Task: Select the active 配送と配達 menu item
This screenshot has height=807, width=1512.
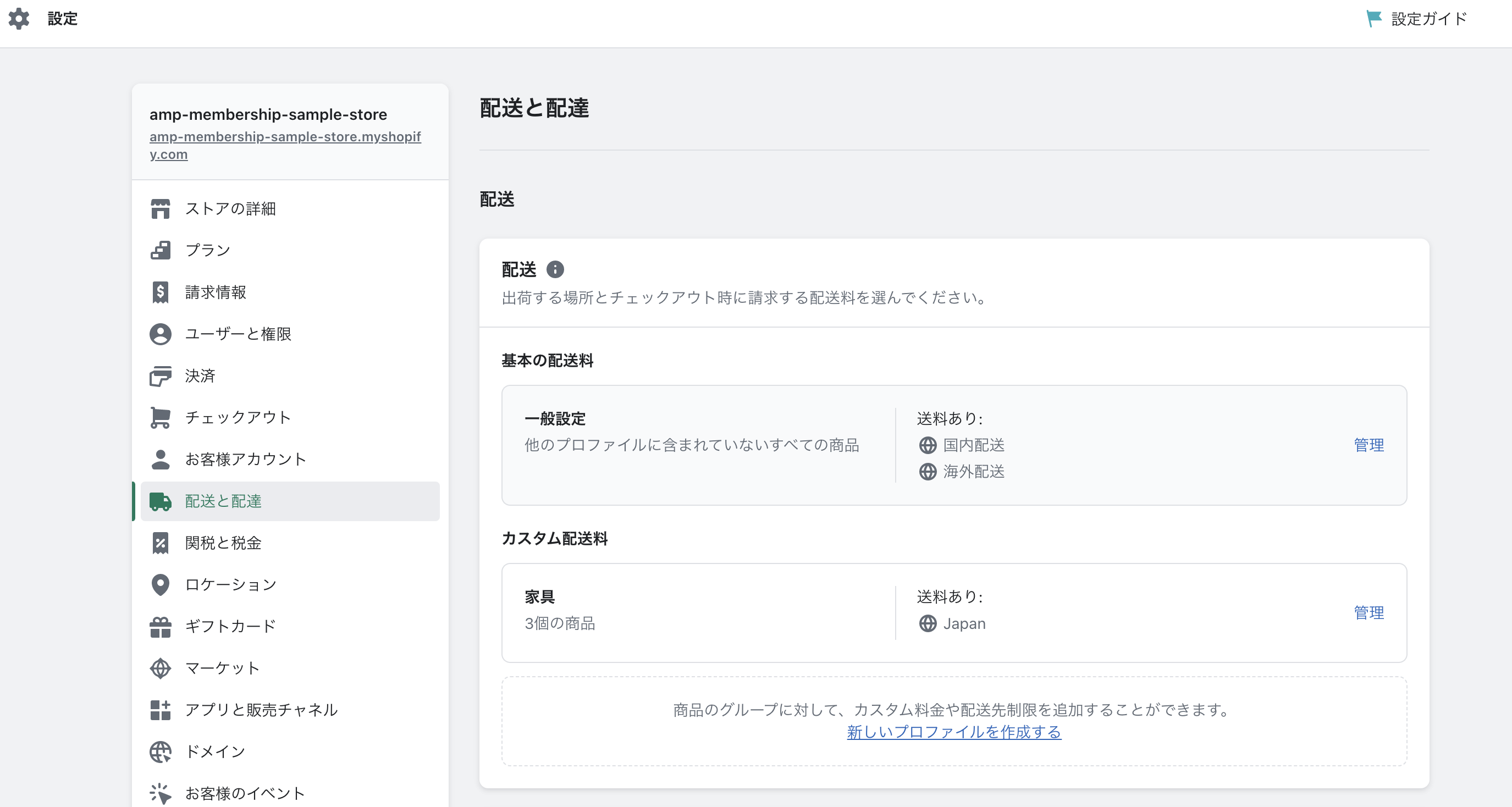Action: click(x=290, y=501)
